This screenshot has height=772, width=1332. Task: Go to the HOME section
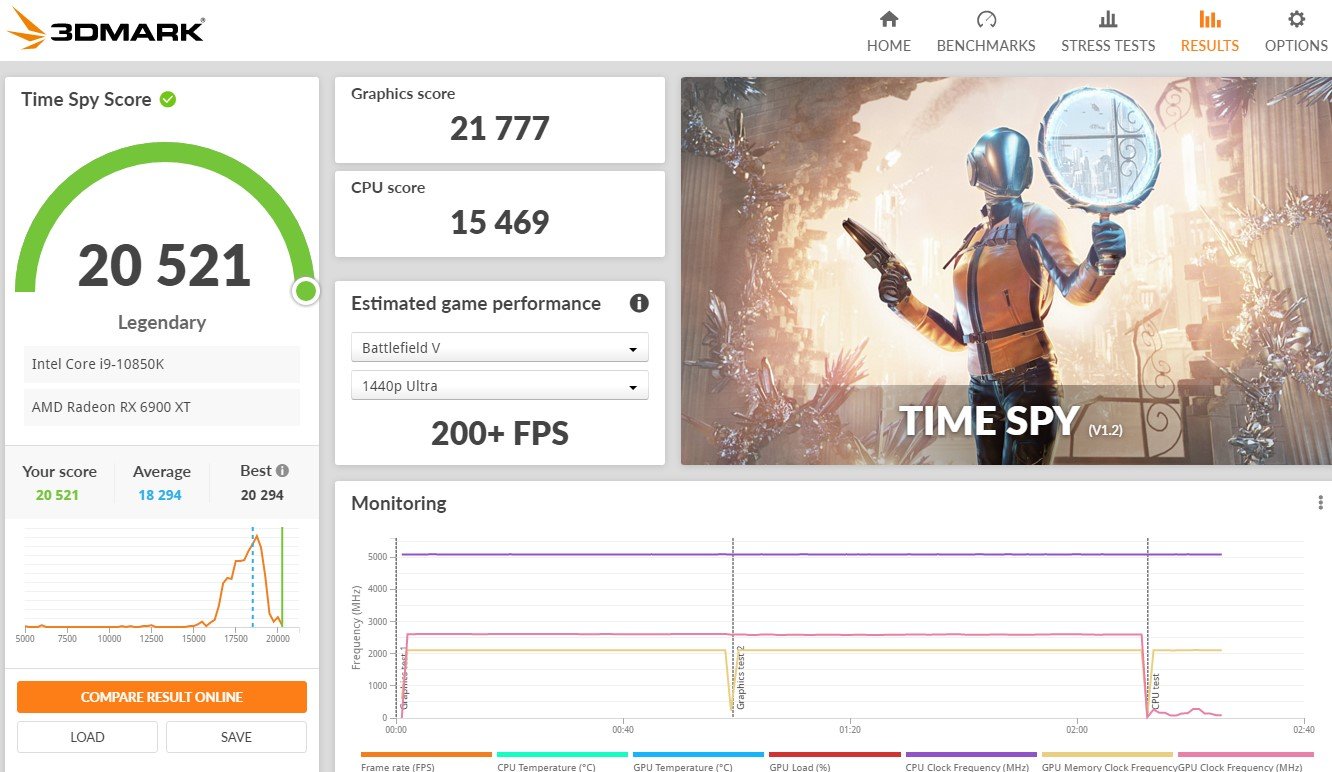click(x=888, y=32)
